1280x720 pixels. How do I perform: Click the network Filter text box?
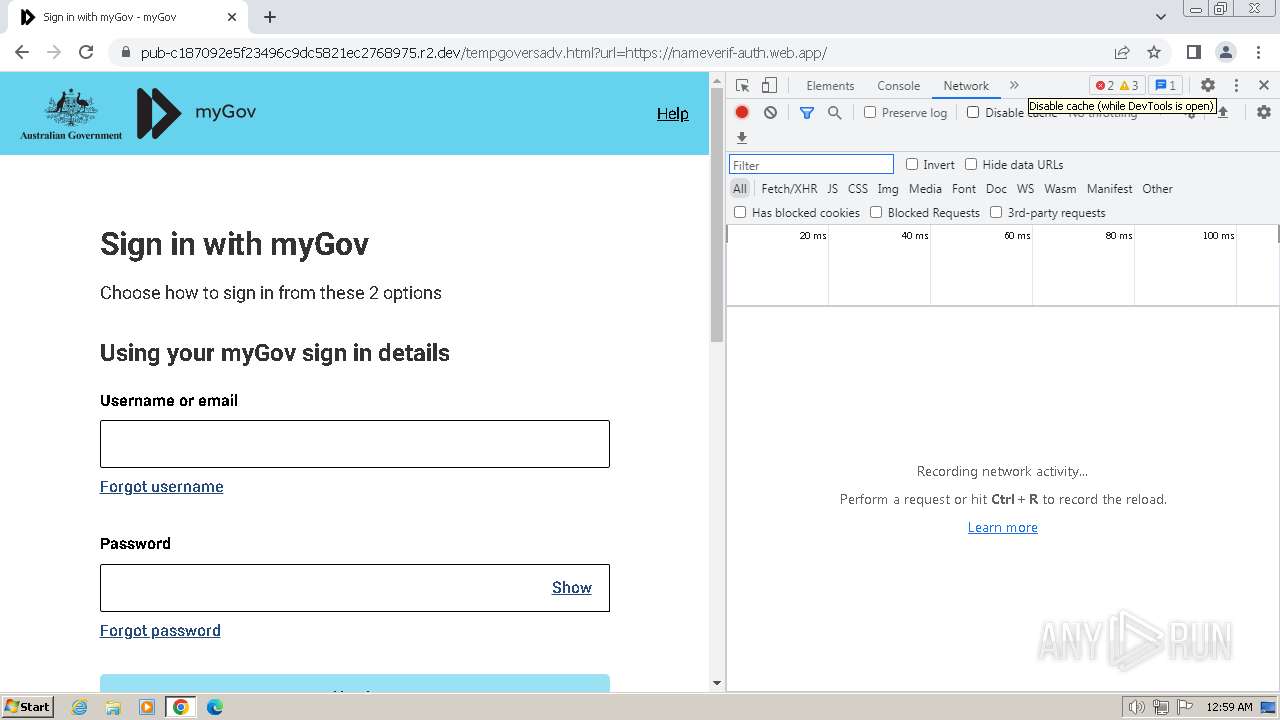(x=811, y=165)
